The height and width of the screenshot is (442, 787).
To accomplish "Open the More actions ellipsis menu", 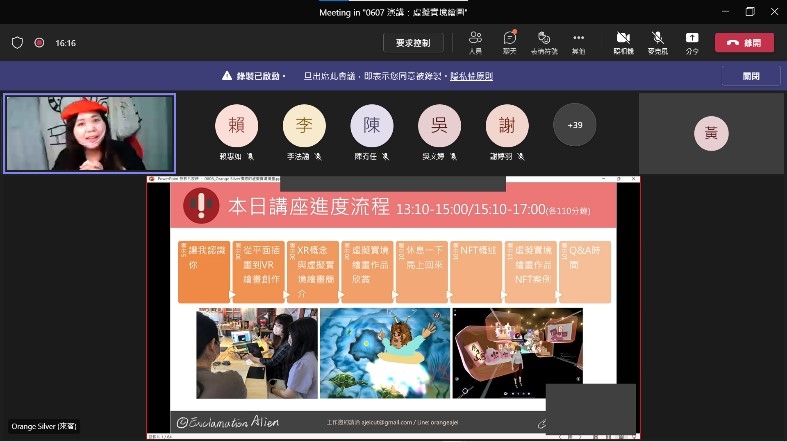I will [x=578, y=42].
